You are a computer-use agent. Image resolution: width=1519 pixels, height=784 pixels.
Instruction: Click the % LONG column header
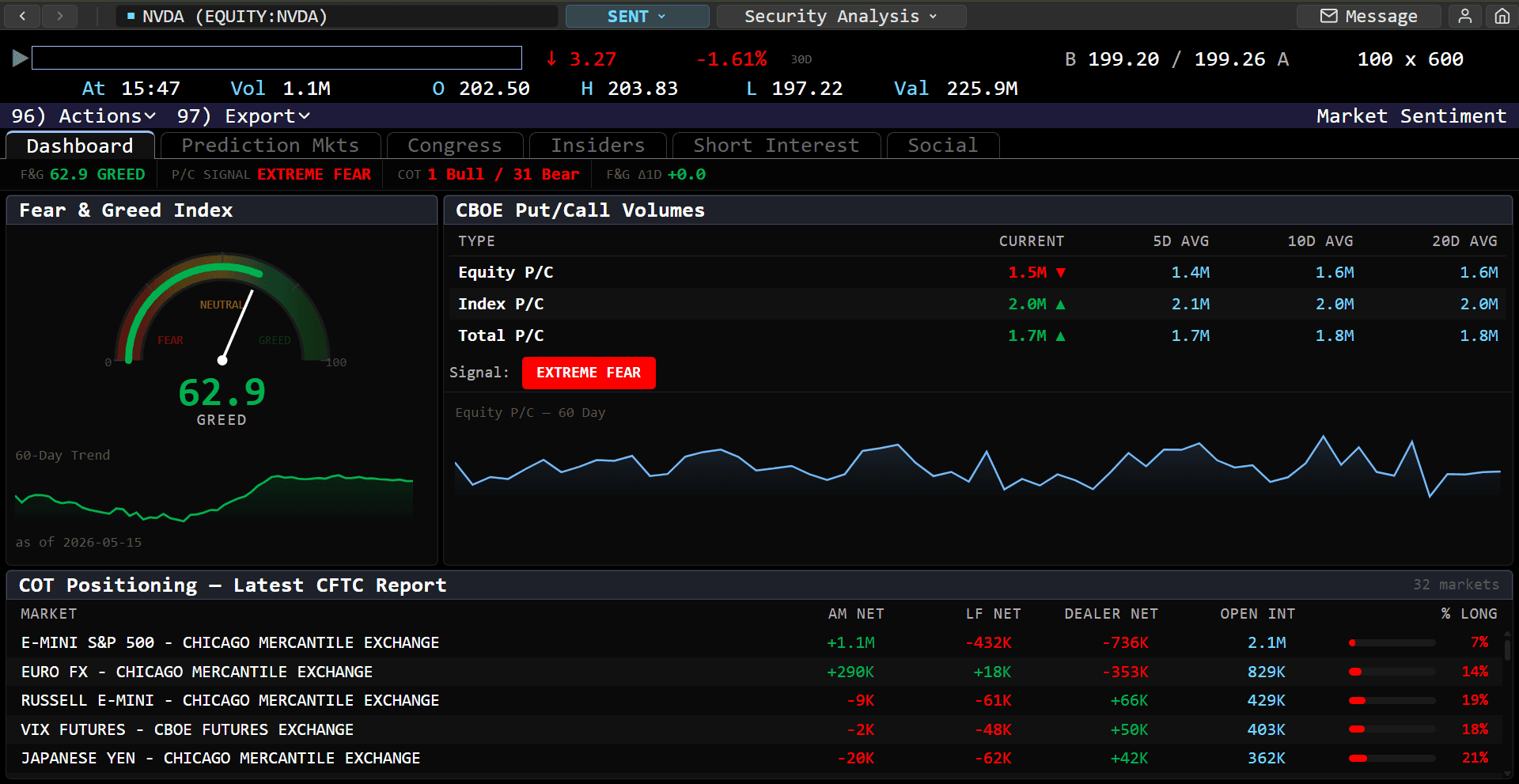1469,614
